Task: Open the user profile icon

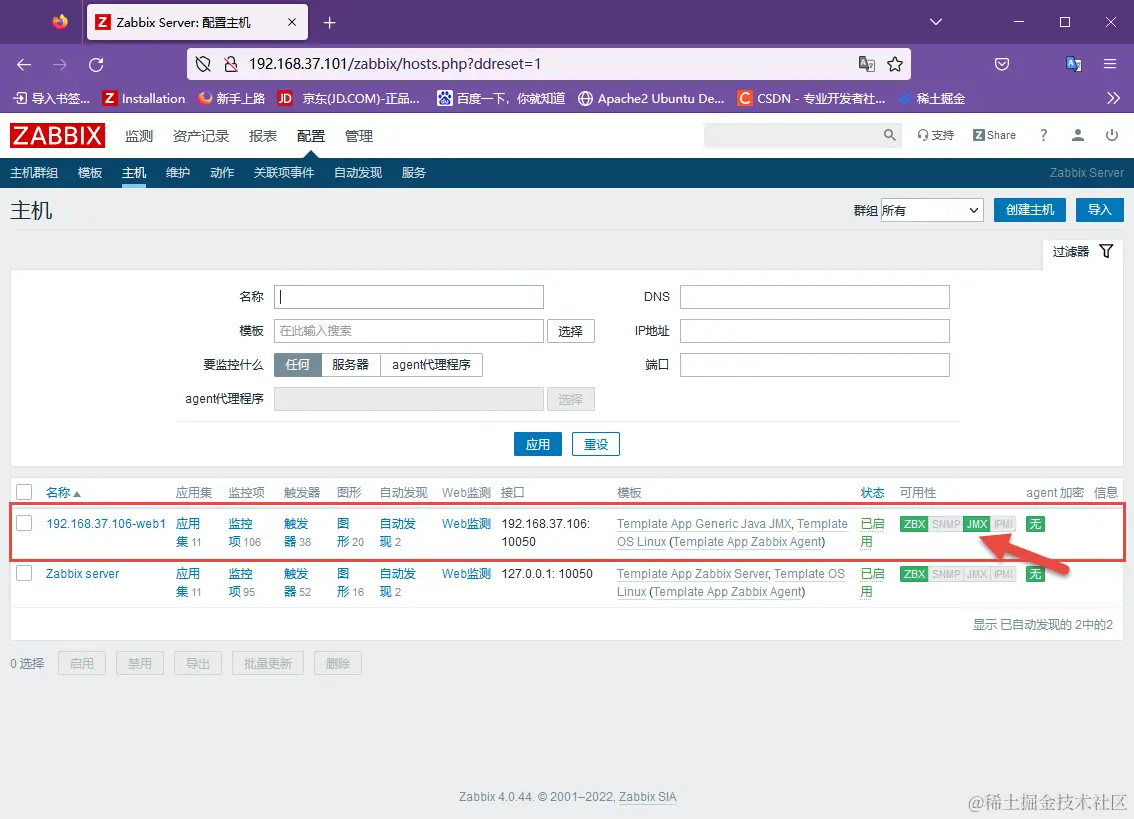Action: 1077,135
